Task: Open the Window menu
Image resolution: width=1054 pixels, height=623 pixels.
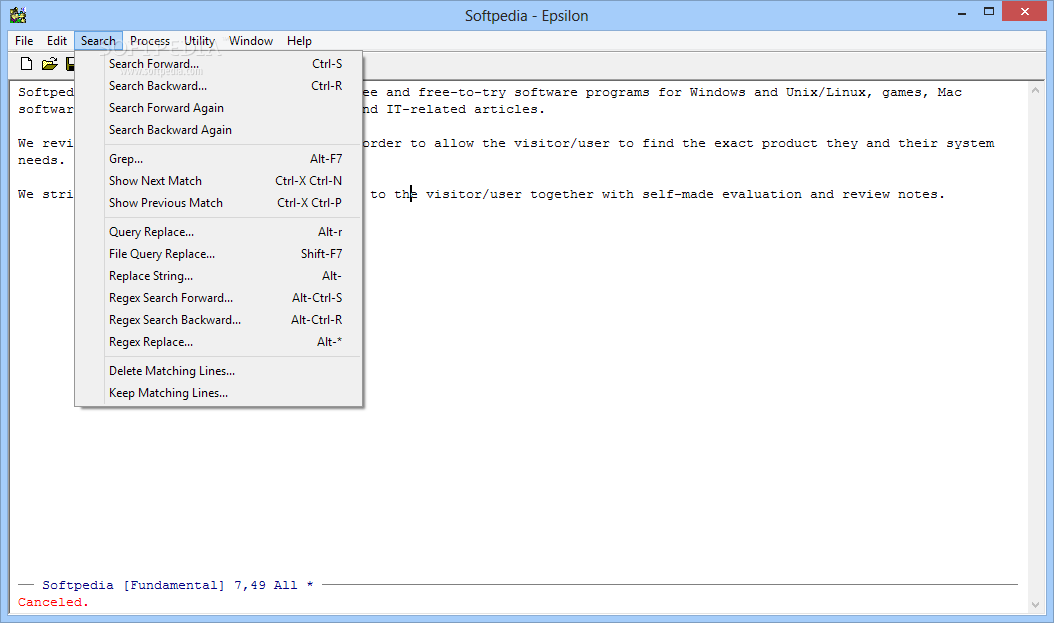Action: click(x=251, y=41)
